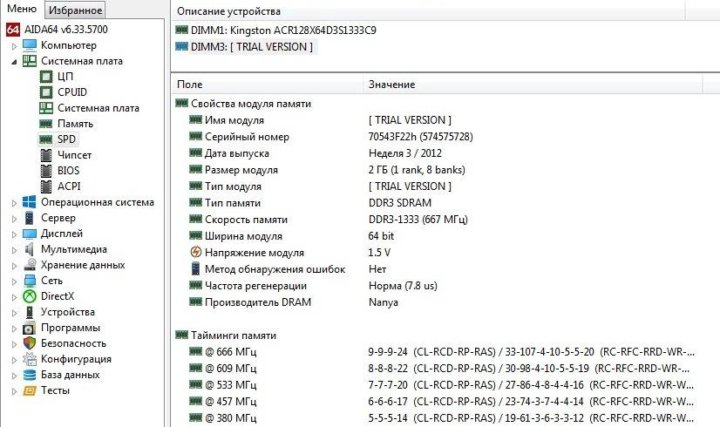The width and height of the screenshot is (720, 427).
Task: Collapse the Системная плата tree node
Action: (13, 61)
